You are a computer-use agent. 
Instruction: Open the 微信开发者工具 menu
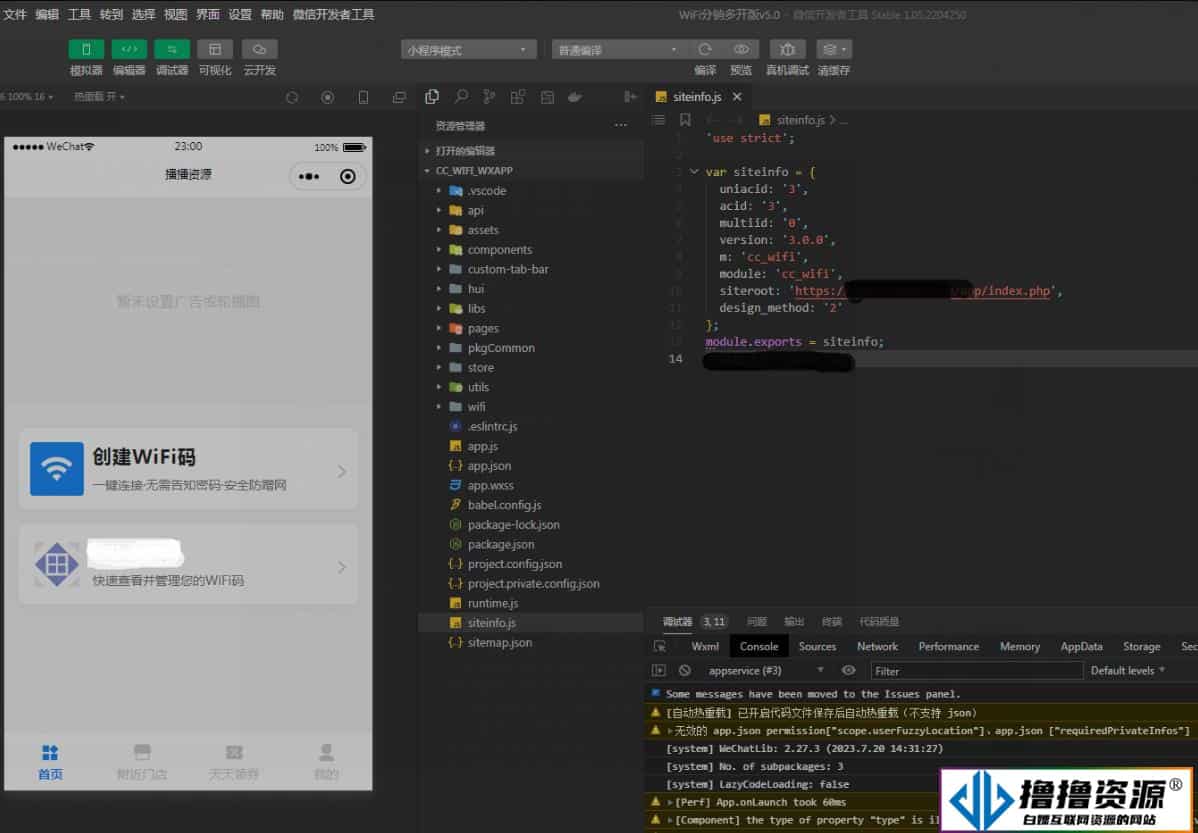333,15
